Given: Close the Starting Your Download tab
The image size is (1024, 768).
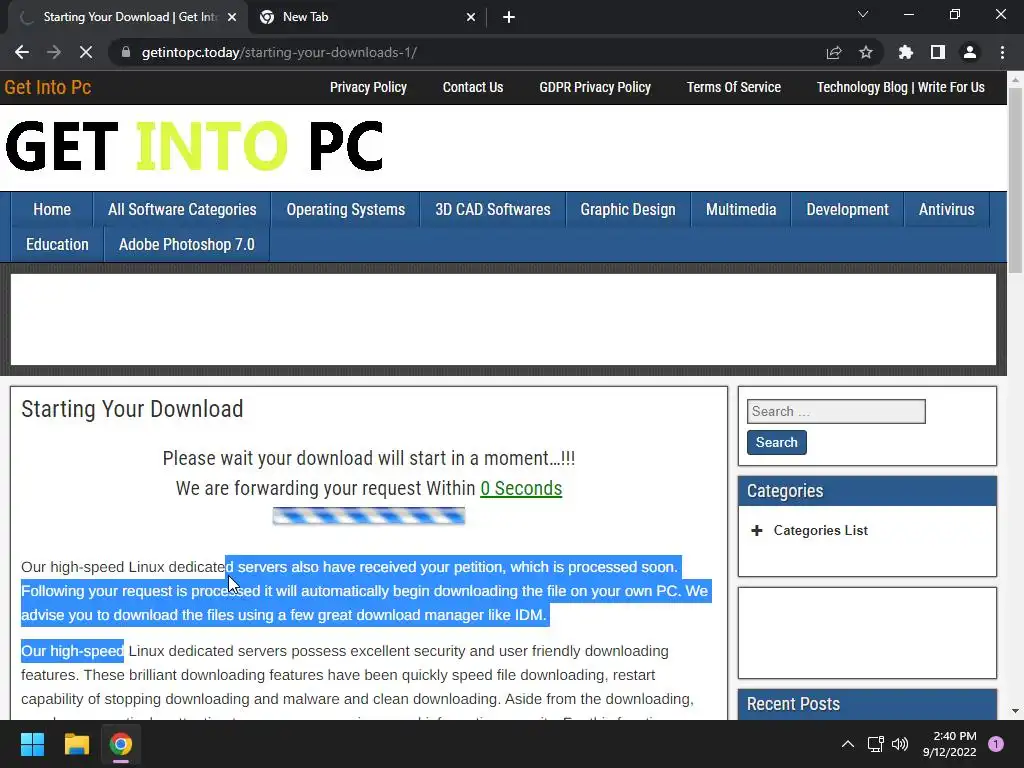Looking at the screenshot, I should [232, 17].
